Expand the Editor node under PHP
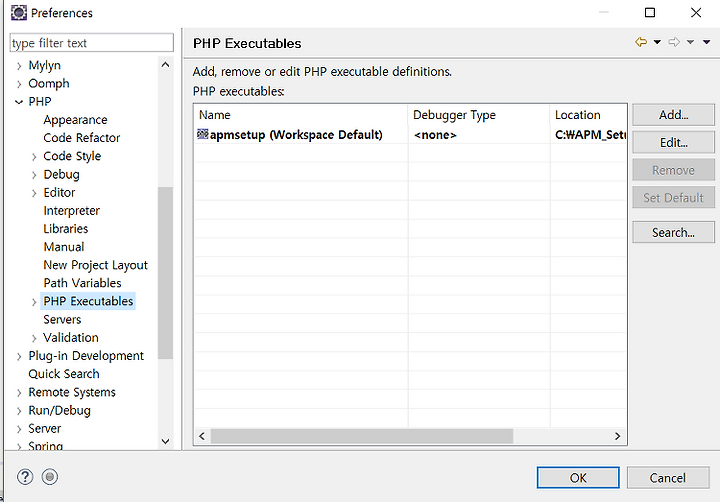 coord(34,193)
